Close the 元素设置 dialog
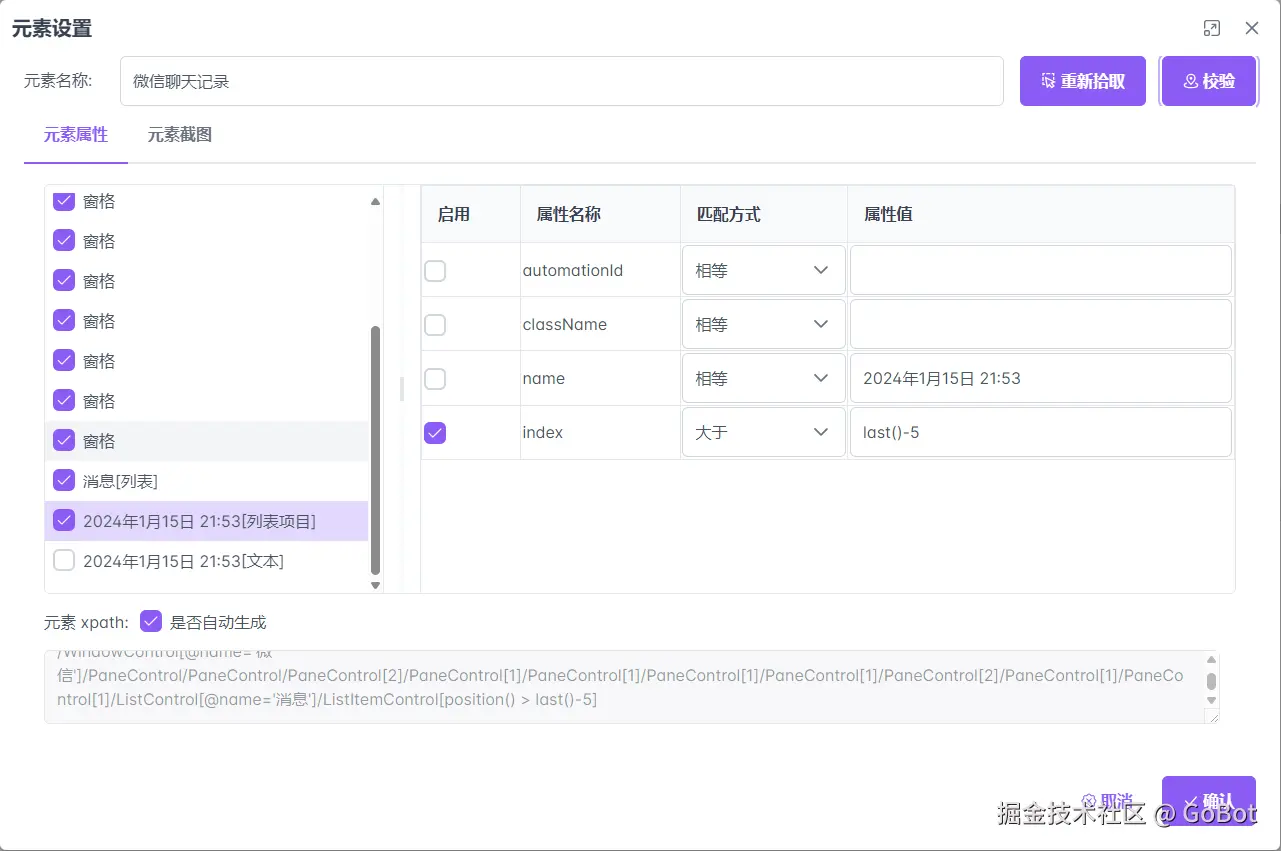This screenshot has height=851, width=1281. 1252,28
